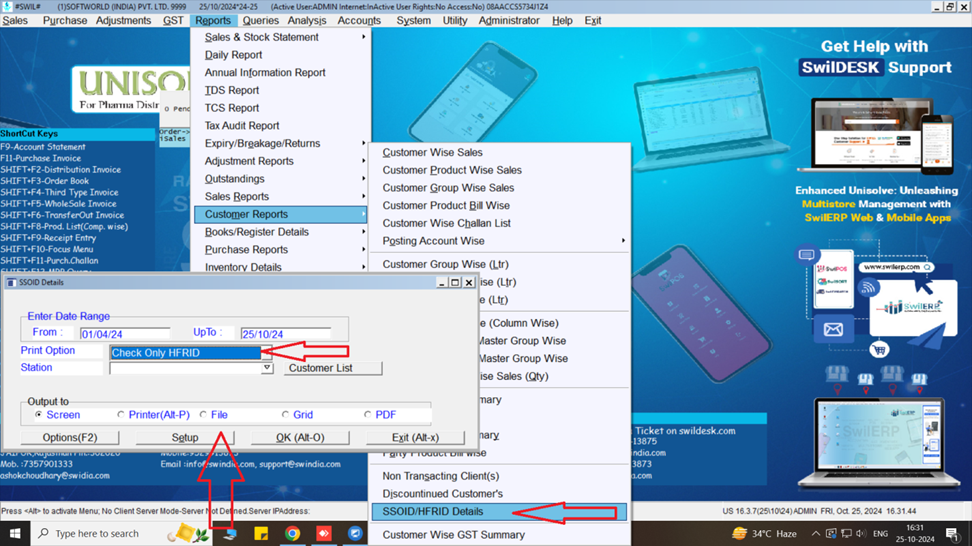Open the computer monitor icon in the taskbar
This screenshot has height=546, width=972.
click(230, 533)
